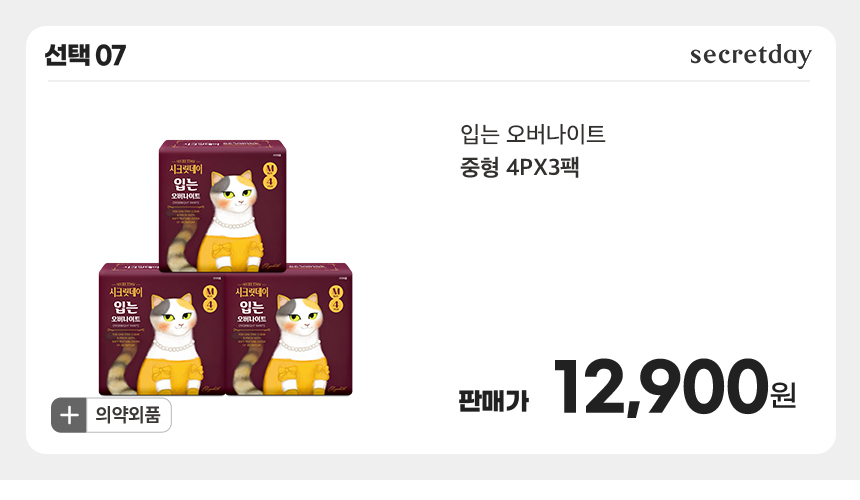Open the 의약외품 info badge
This screenshot has height=500, width=860.
[111, 415]
